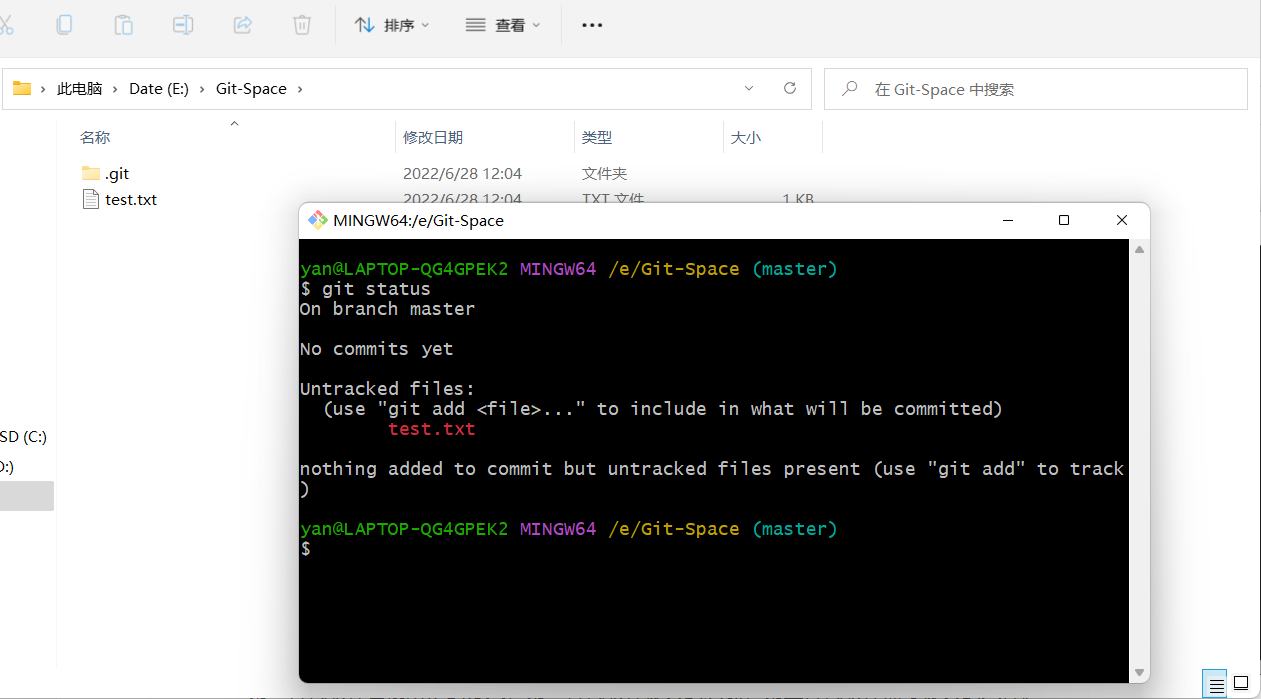1261x699 pixels.
Task: Open the 排序 sorting dropdown
Action: (391, 25)
